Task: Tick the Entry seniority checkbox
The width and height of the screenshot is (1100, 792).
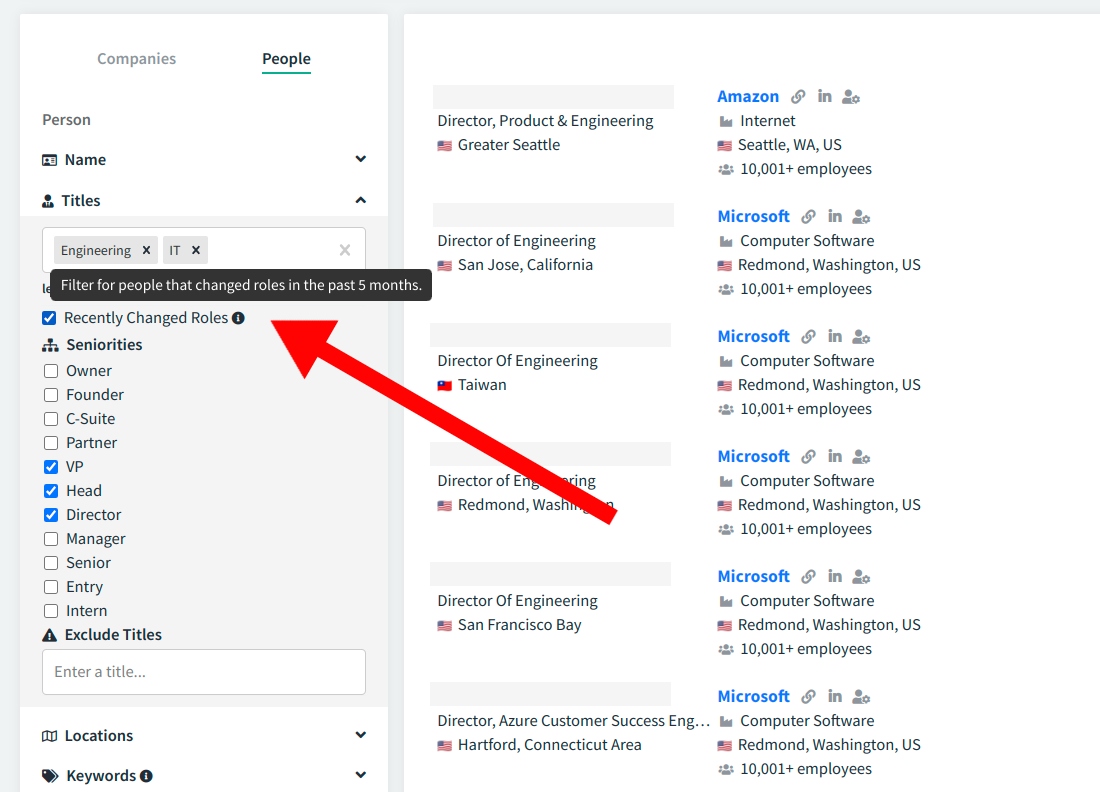Action: pos(51,586)
